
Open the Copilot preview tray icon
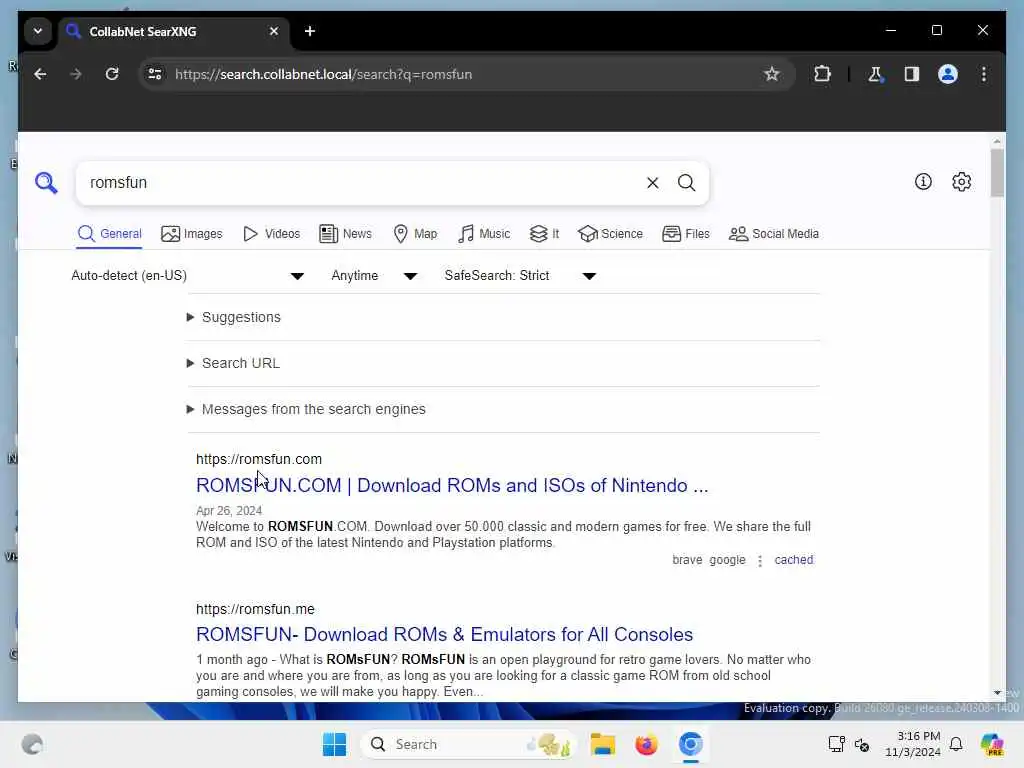pyautogui.click(x=992, y=744)
